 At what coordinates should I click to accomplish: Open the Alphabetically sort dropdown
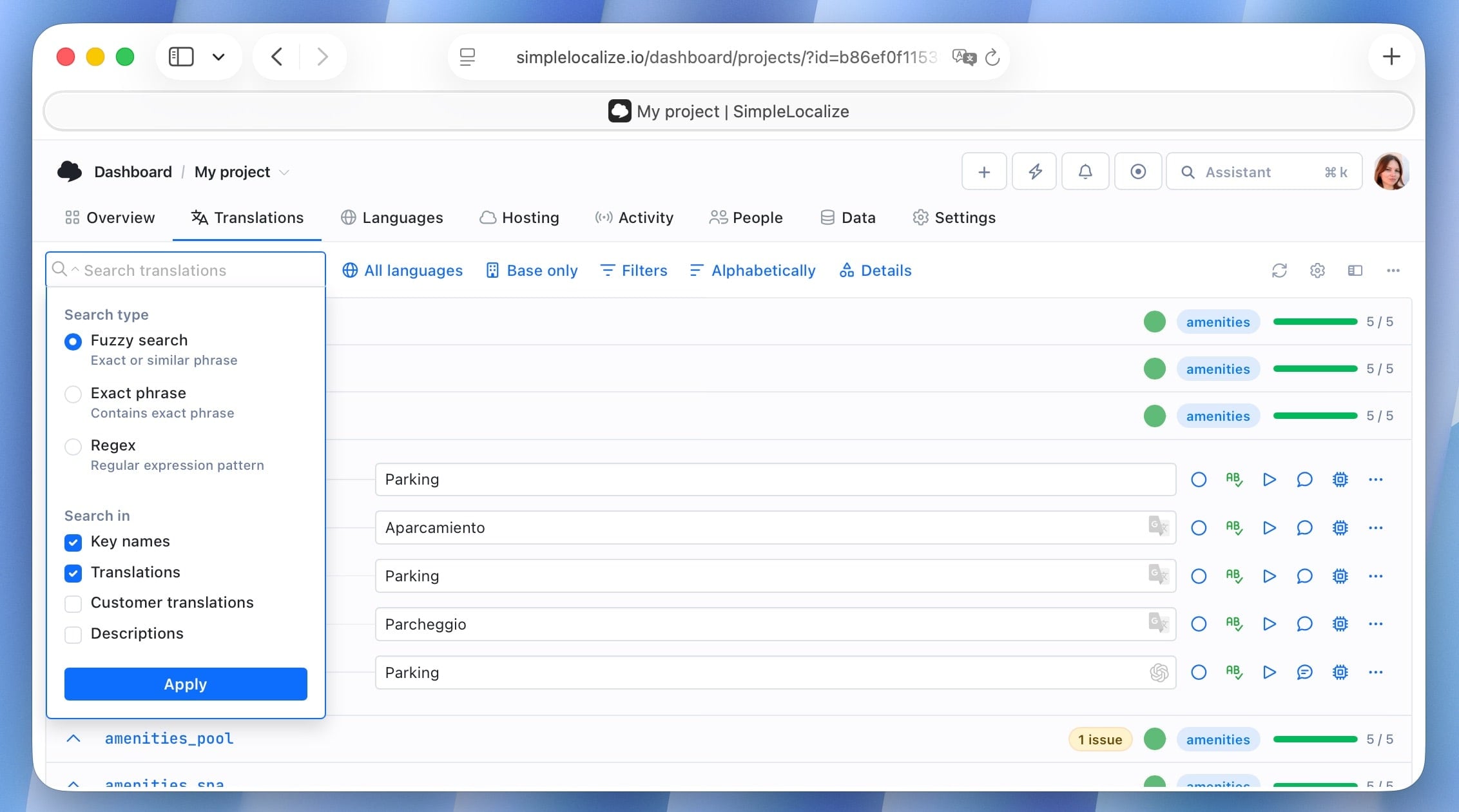tap(752, 271)
